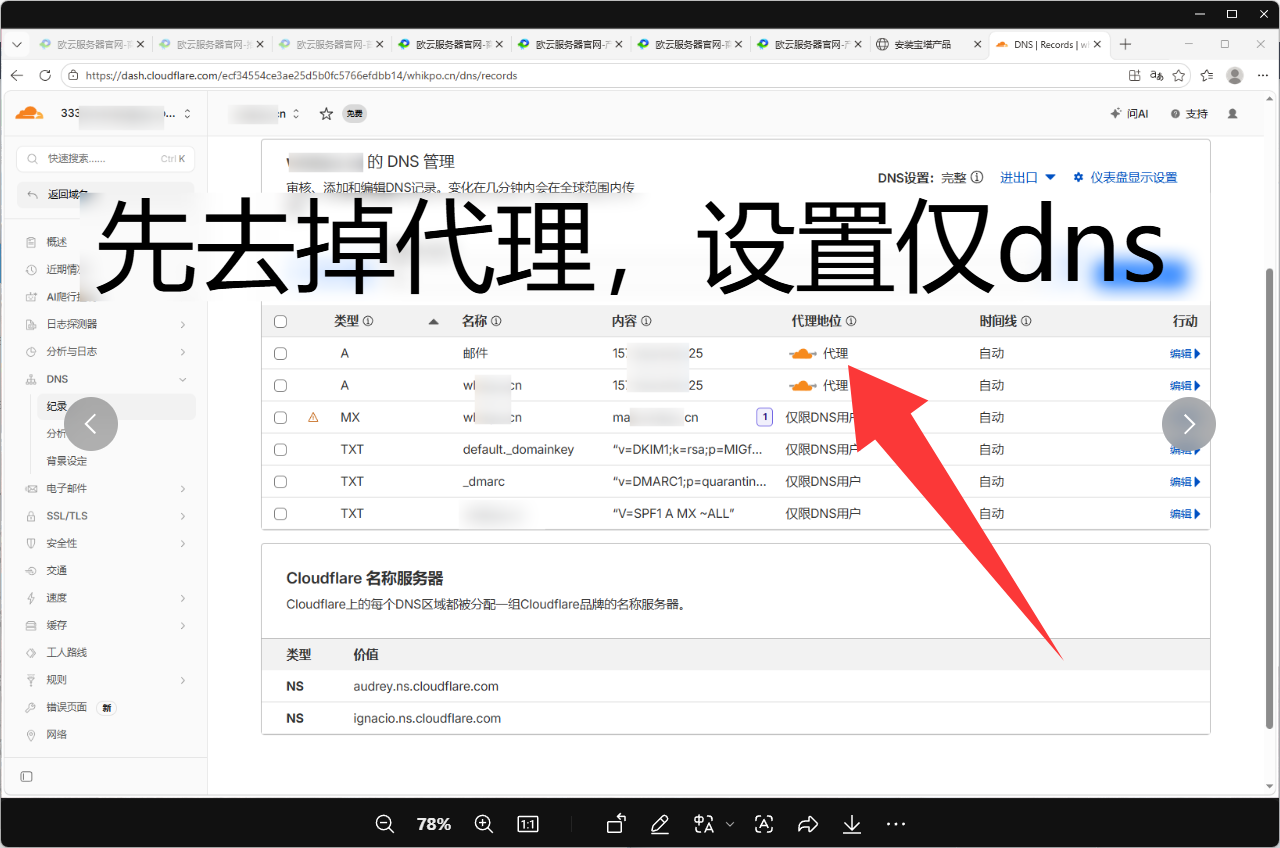1280x848 pixels.
Task: Click the share arrow icon in viewer toolbar
Action: pyautogui.click(x=808, y=824)
